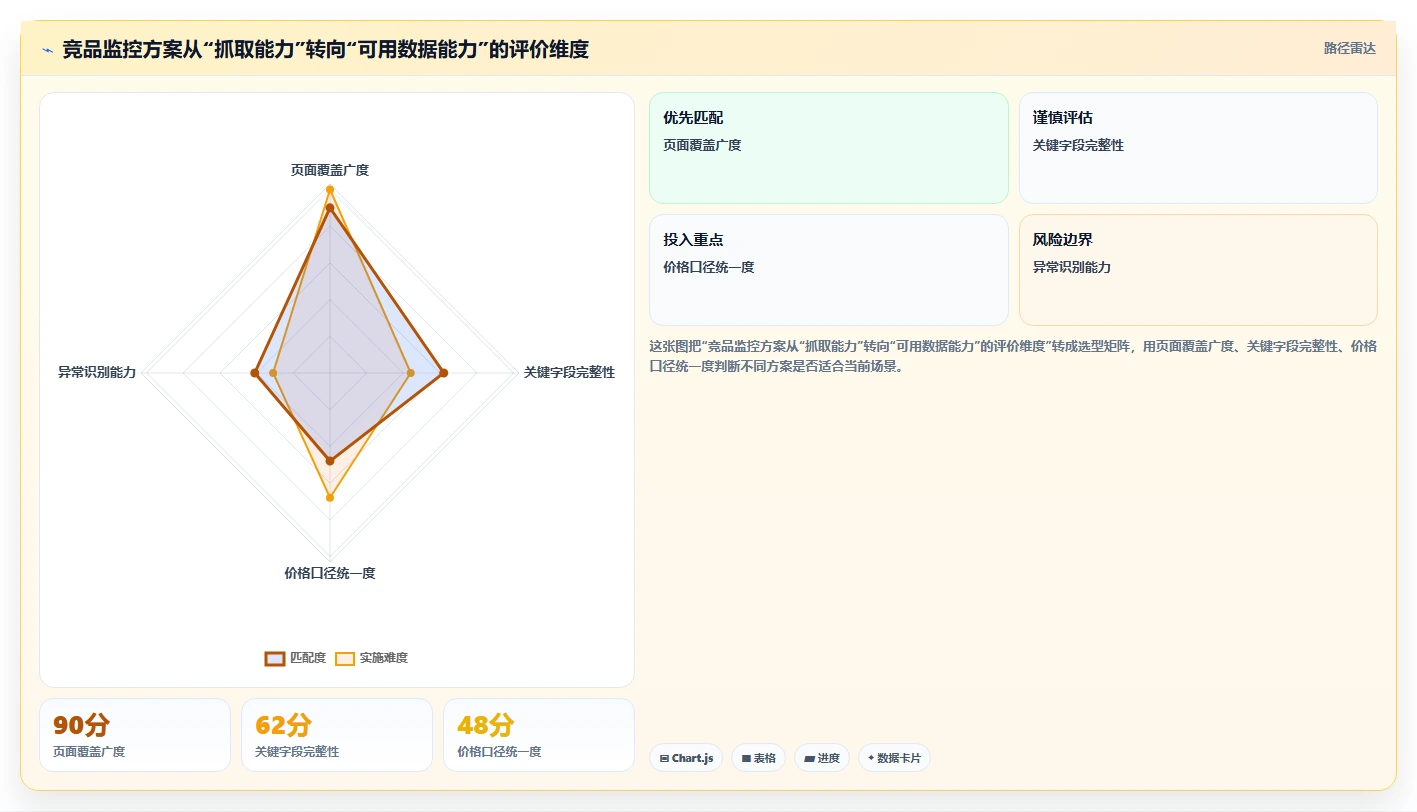Click 页面覆盖广度 text in 优先匹配 card
The height and width of the screenshot is (812, 1417).
tap(702, 145)
